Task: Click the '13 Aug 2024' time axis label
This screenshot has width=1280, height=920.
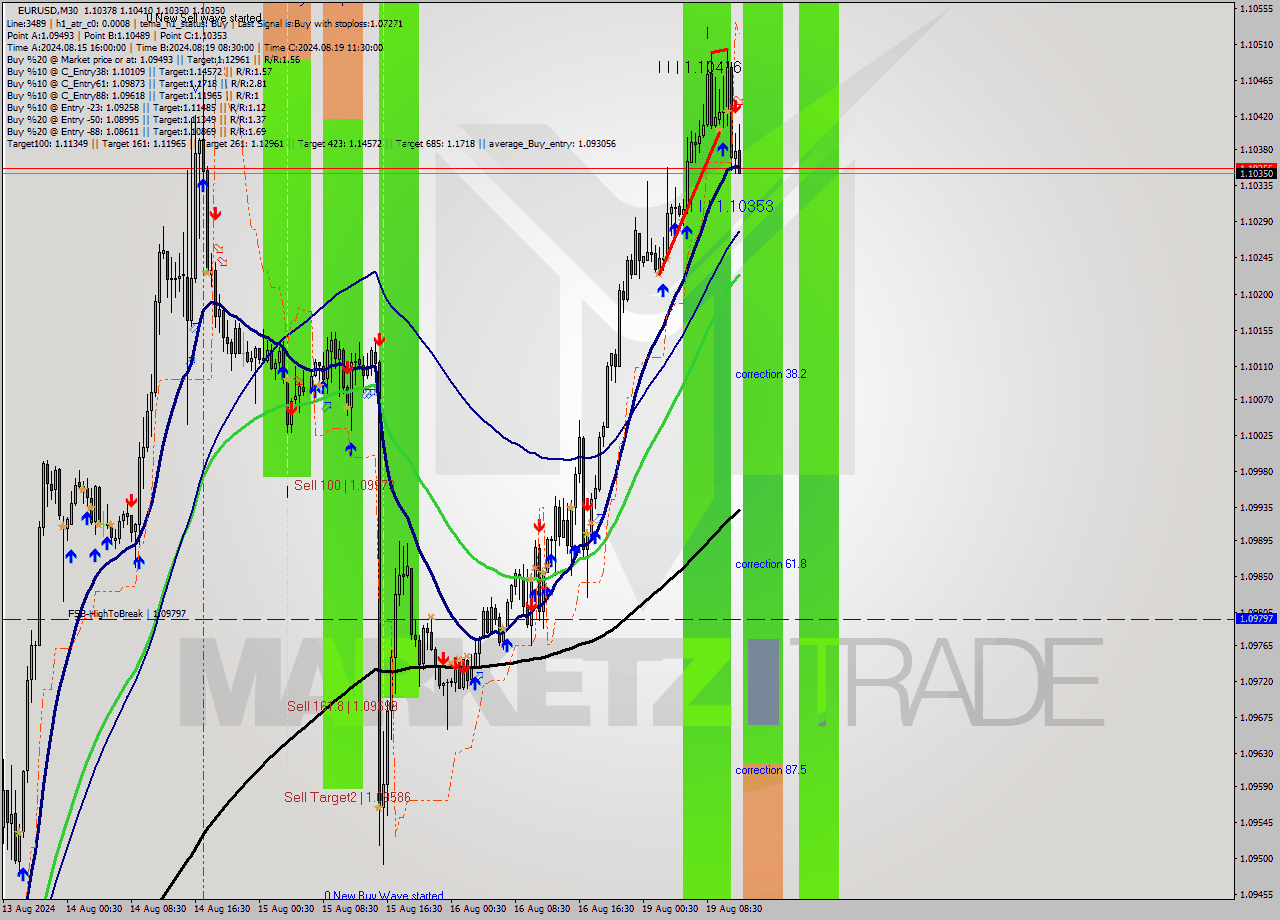Action: click(x=29, y=909)
